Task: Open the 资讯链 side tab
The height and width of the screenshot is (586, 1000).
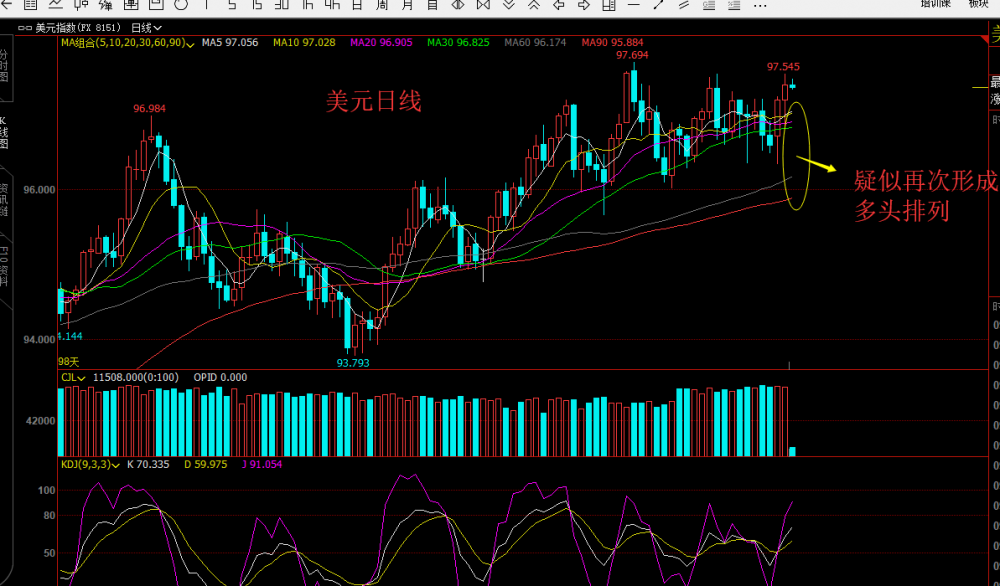Action: pyautogui.click(x=4, y=198)
